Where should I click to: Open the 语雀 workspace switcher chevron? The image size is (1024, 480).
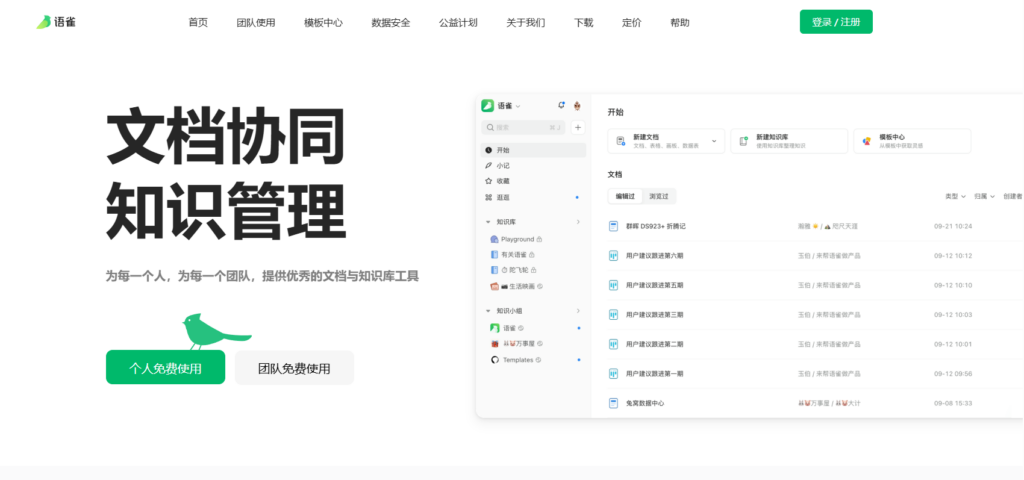(519, 106)
